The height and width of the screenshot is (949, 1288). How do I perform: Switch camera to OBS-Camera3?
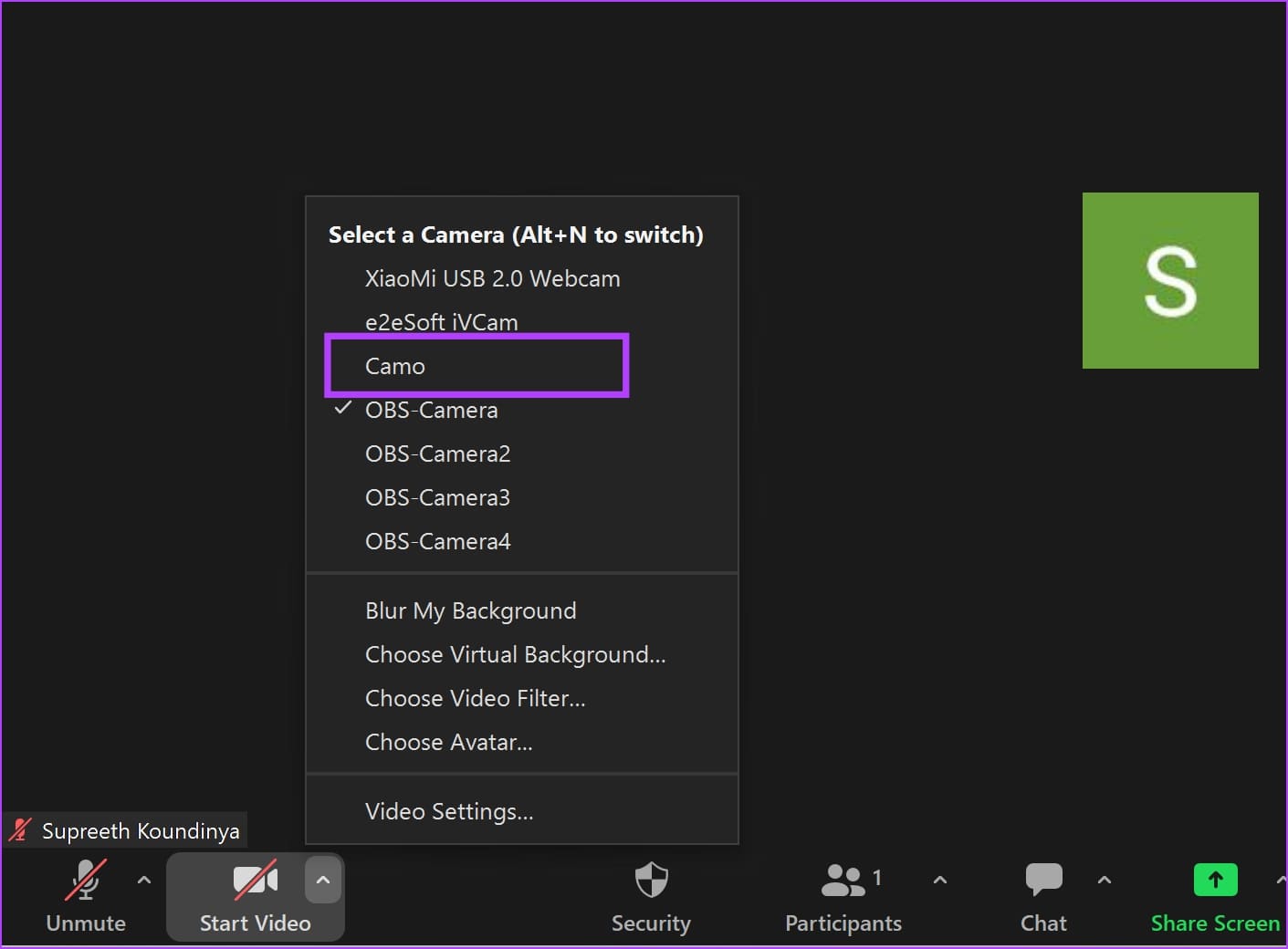coord(522,497)
